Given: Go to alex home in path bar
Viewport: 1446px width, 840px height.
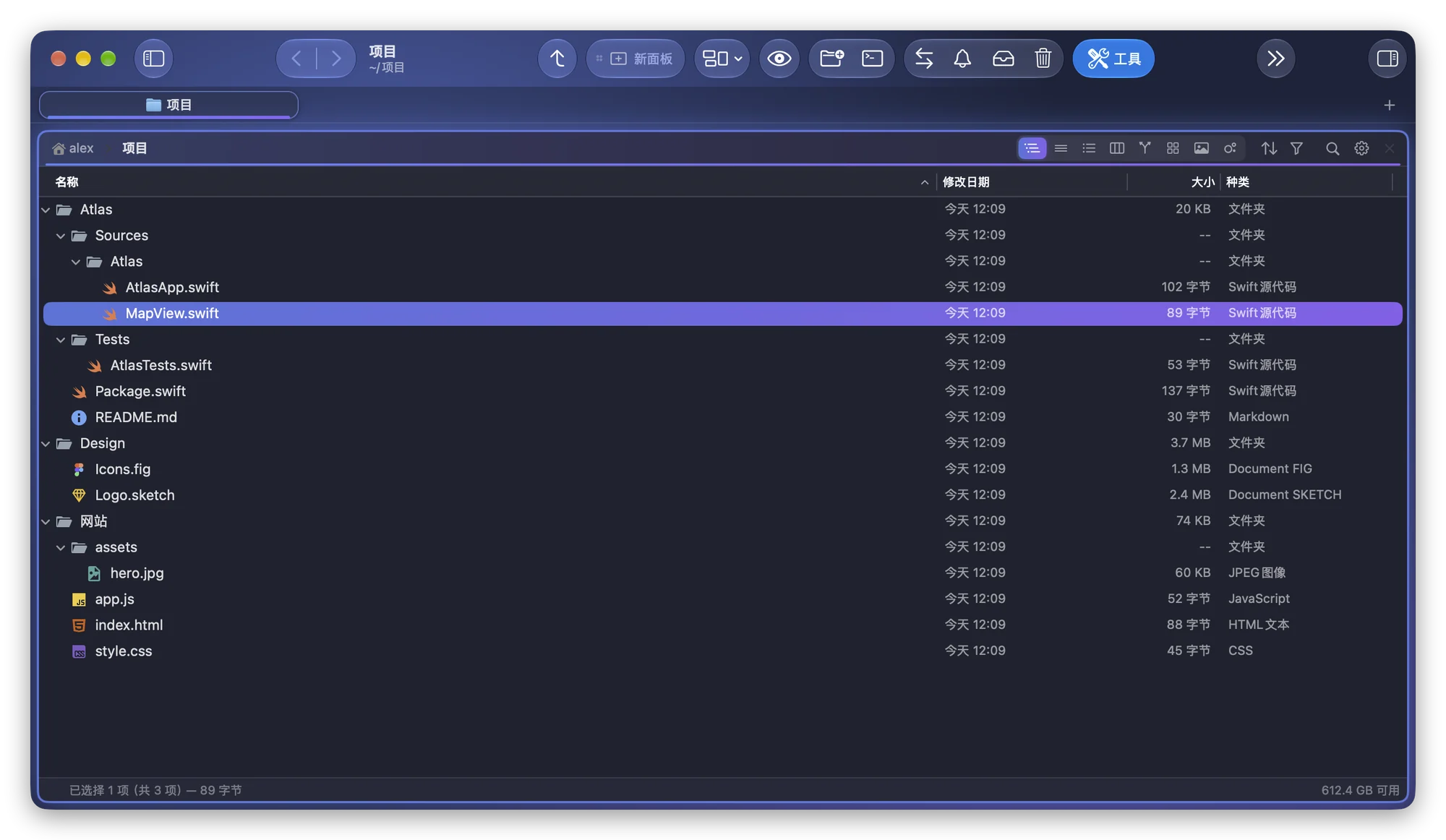Looking at the screenshot, I should (x=73, y=148).
